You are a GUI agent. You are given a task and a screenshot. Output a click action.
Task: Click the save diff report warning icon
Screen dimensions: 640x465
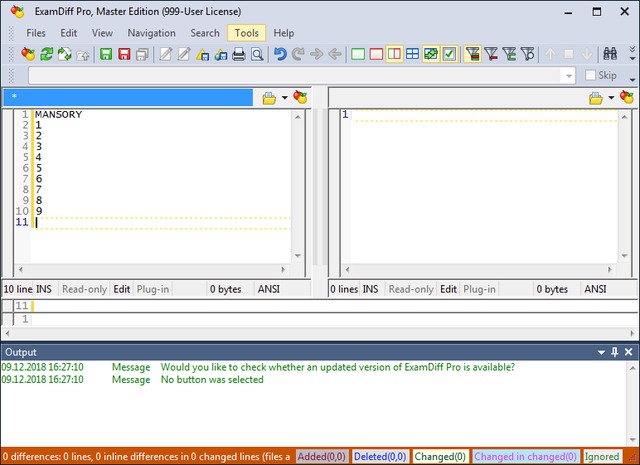tap(202, 54)
